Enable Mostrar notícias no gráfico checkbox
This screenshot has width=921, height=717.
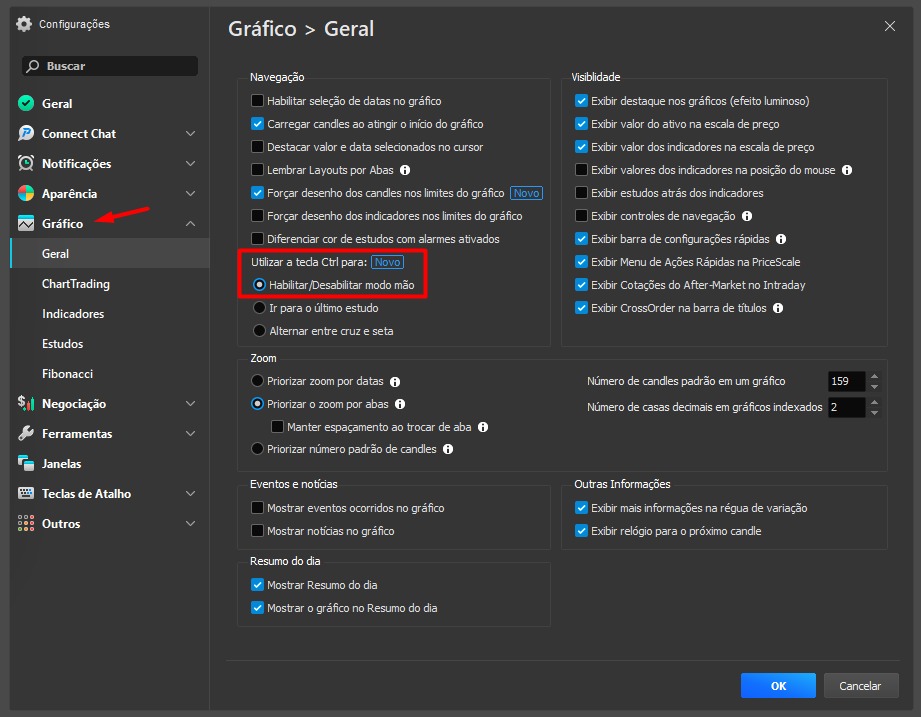coord(257,531)
